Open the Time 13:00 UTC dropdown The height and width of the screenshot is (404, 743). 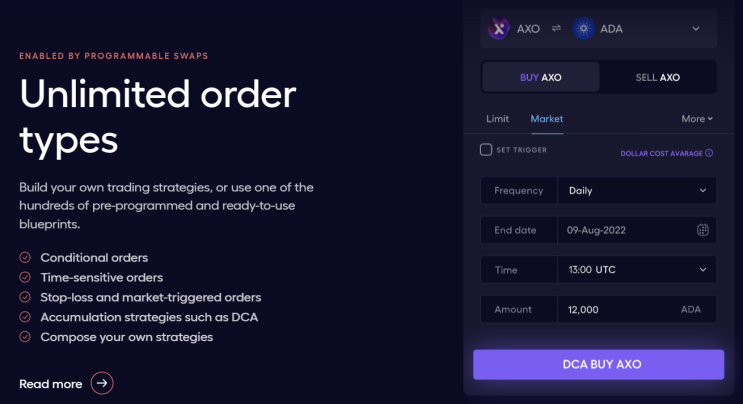636,270
